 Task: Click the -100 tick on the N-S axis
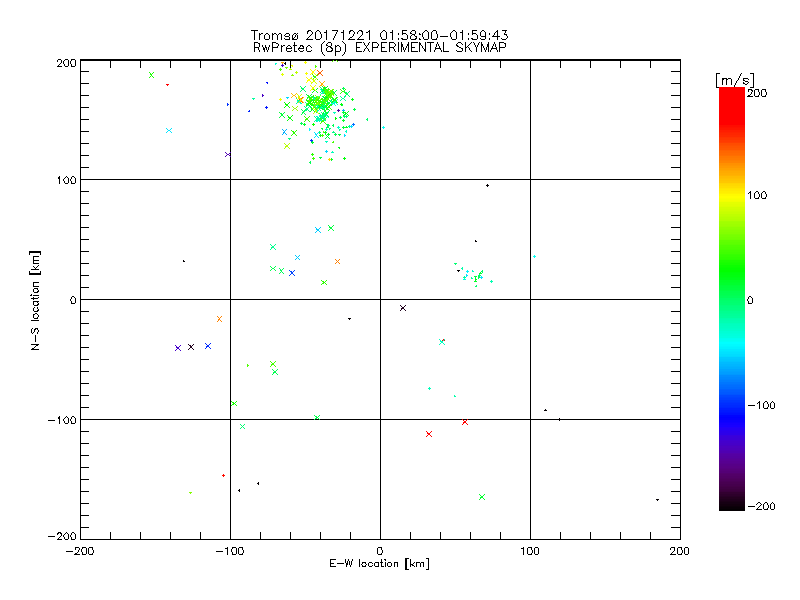pyautogui.click(x=62, y=420)
